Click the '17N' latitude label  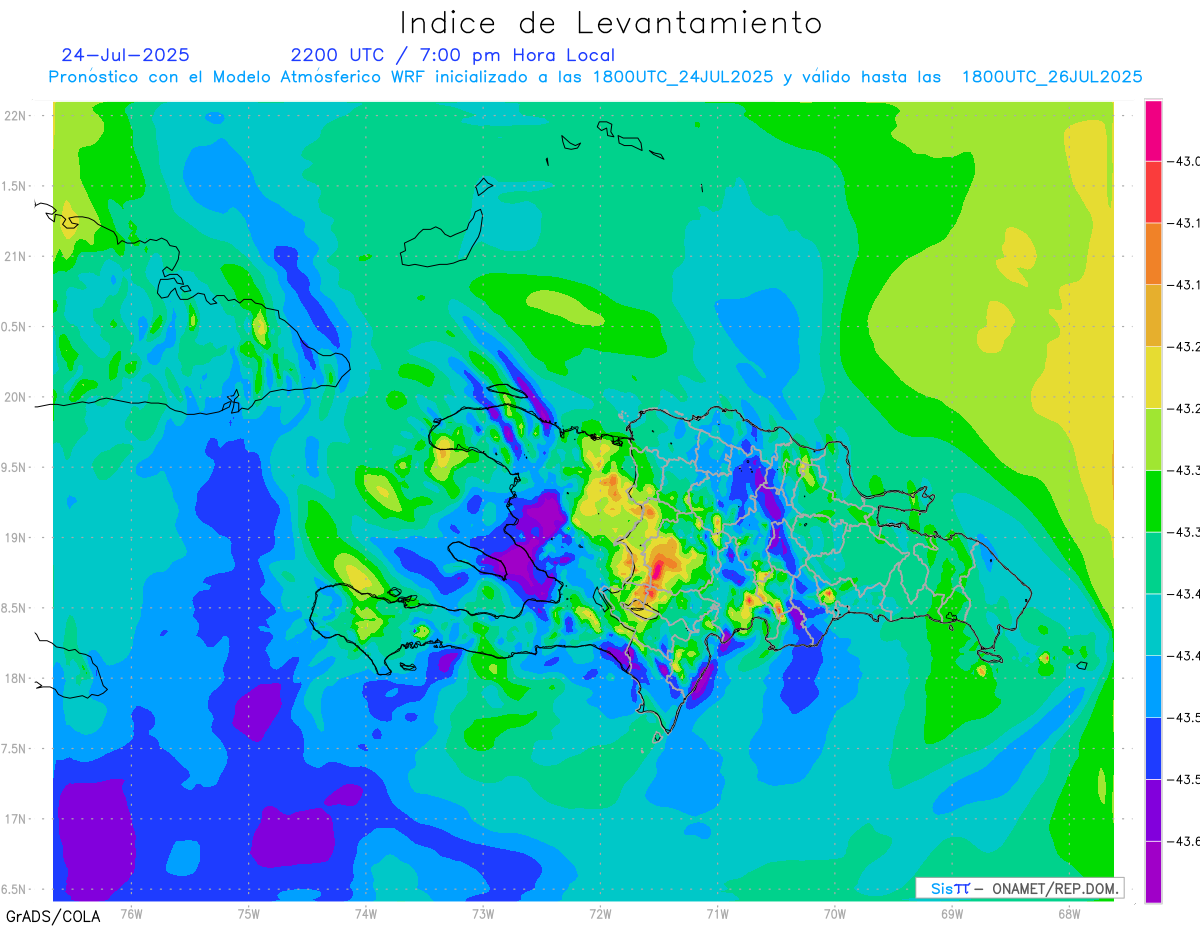click(x=16, y=819)
